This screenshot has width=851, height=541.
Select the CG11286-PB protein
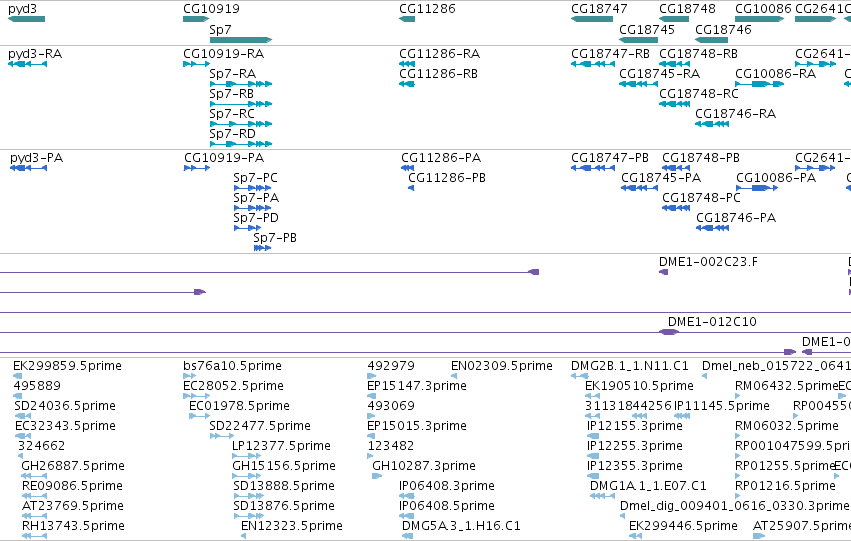click(411, 188)
